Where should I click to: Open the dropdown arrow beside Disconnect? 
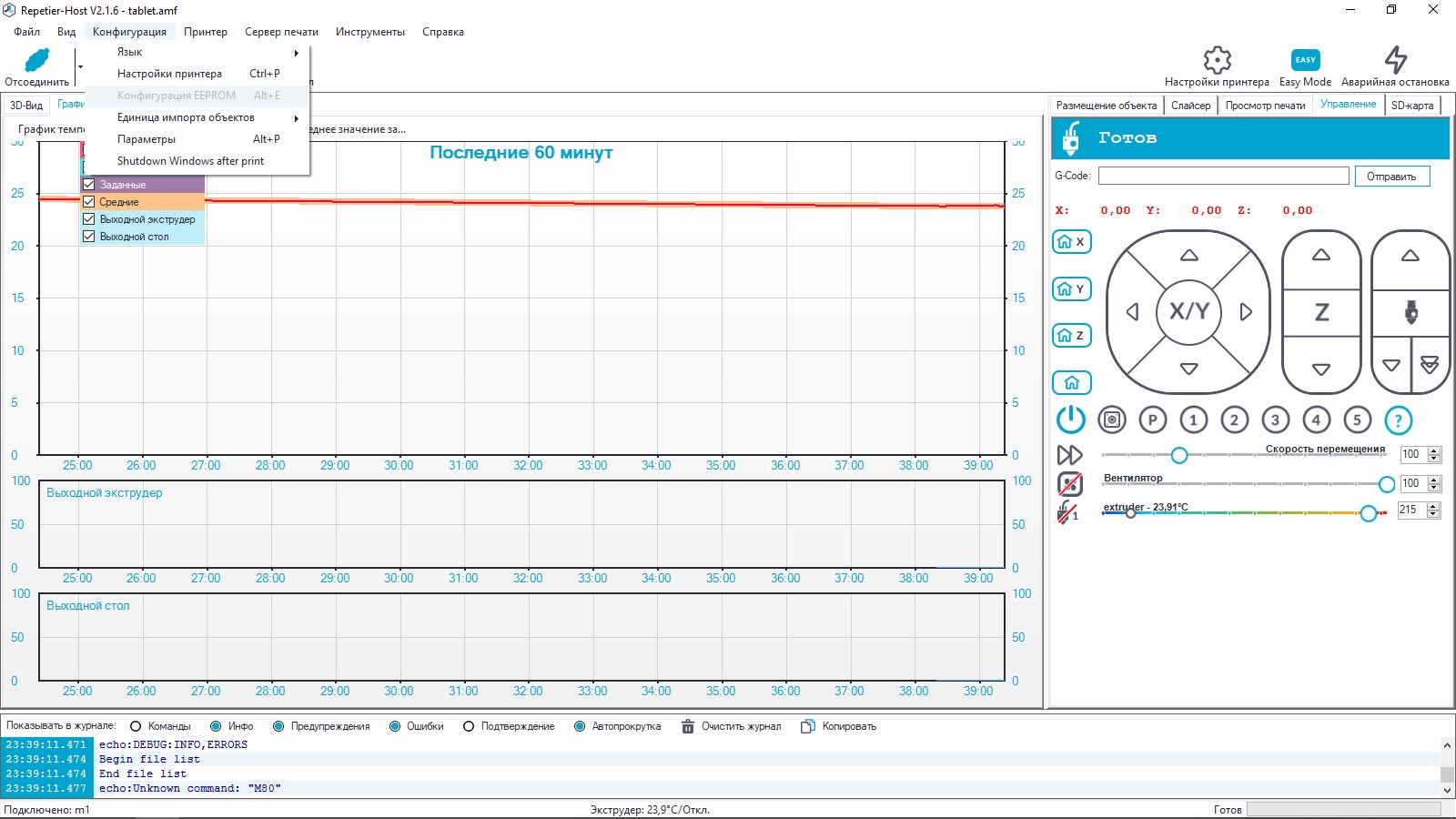pos(80,67)
